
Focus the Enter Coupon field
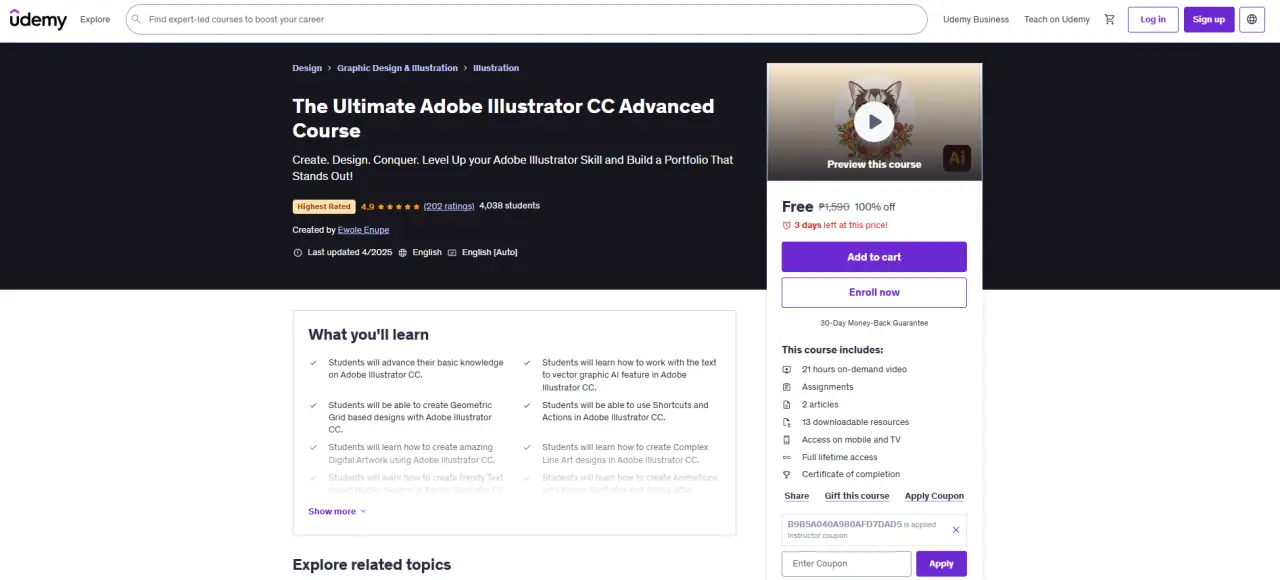846,564
